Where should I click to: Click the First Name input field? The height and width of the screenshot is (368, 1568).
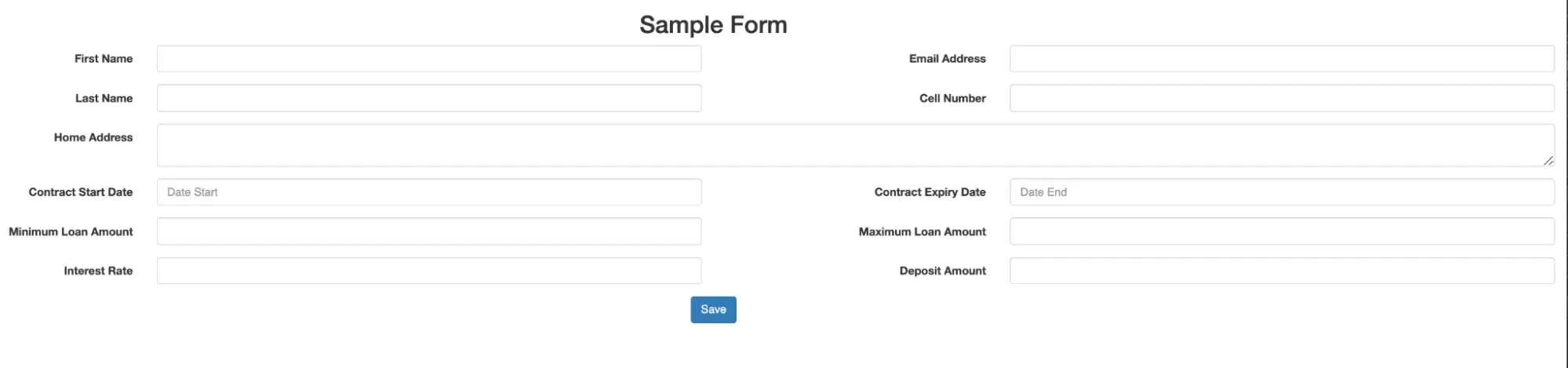428,59
